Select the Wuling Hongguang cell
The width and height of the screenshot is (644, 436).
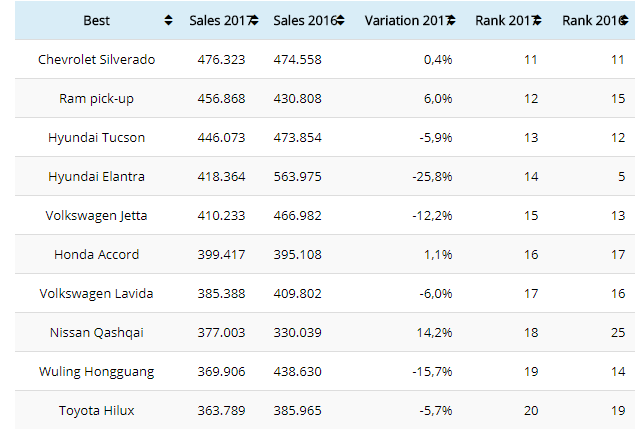point(97,372)
